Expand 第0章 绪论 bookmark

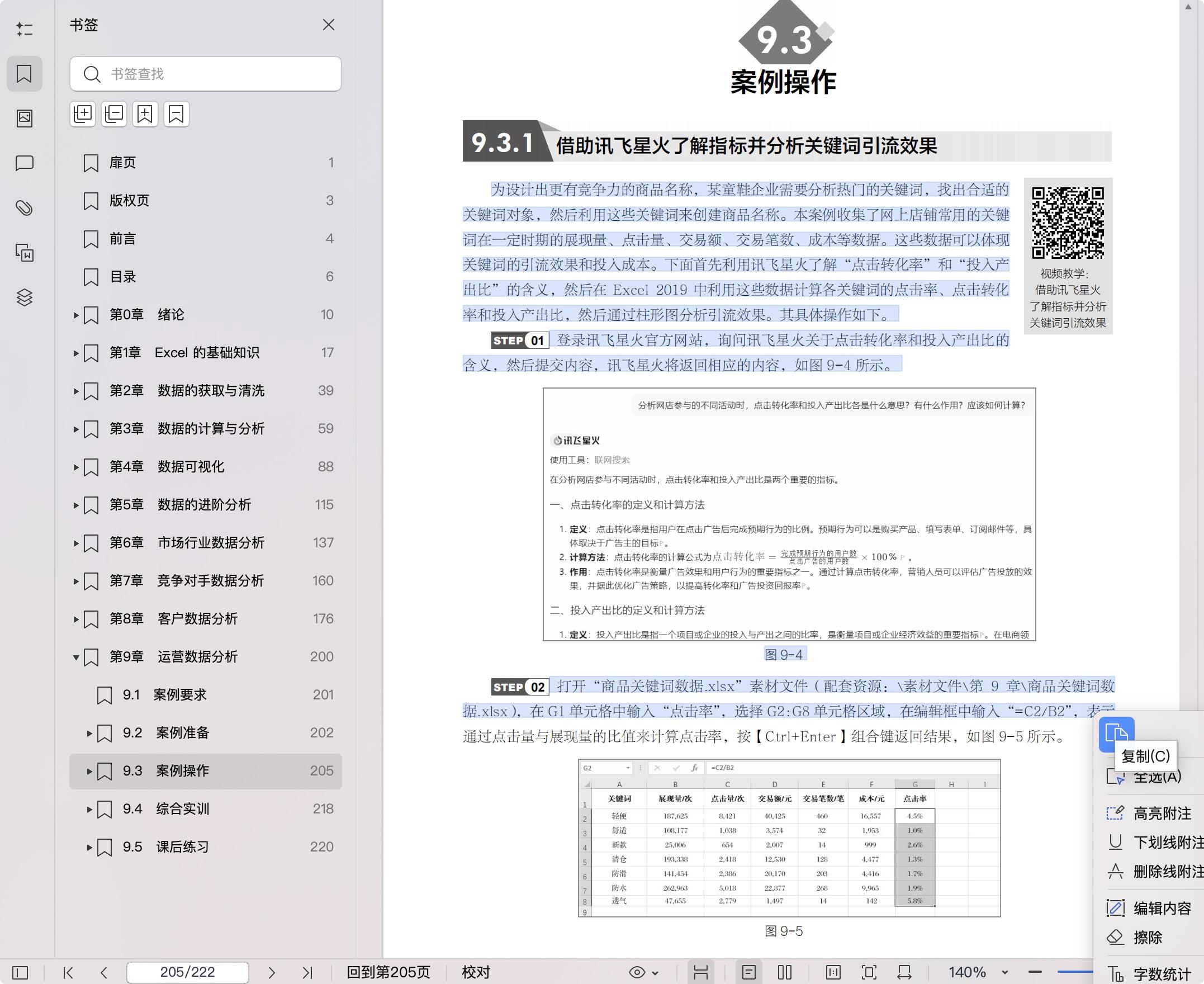tap(76, 315)
